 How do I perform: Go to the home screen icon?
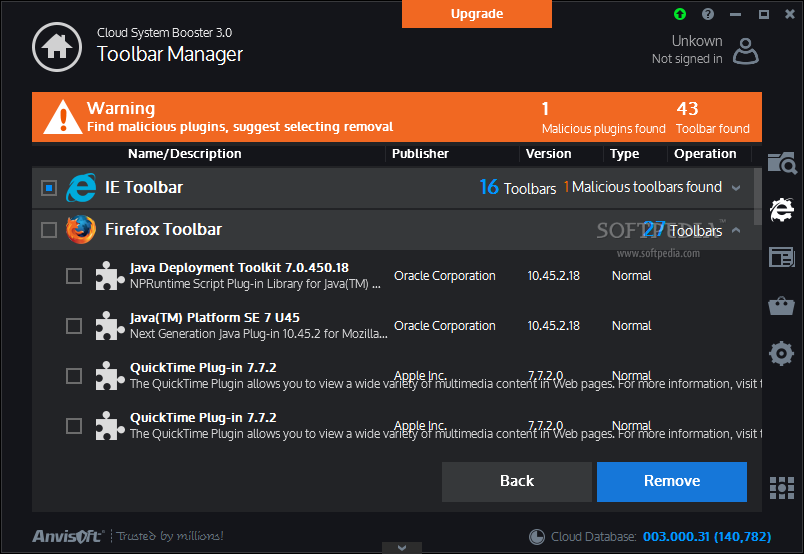coord(57,47)
